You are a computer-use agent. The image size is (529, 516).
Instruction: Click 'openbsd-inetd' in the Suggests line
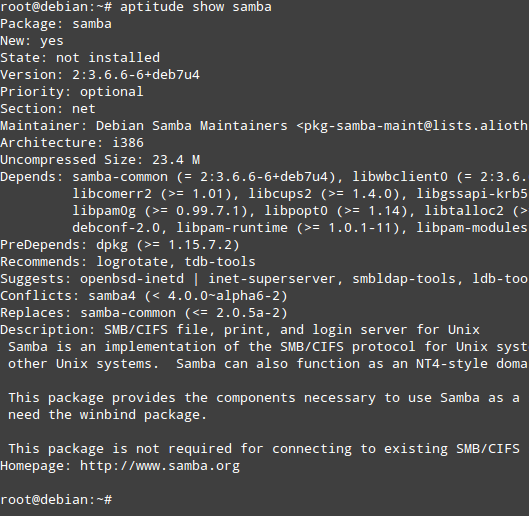132,279
